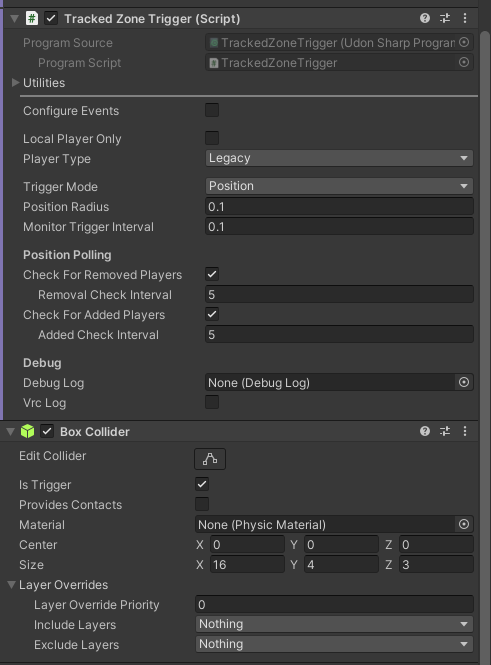491x665 pixels.
Task: Click the Center Y value field
Action: pos(341,545)
